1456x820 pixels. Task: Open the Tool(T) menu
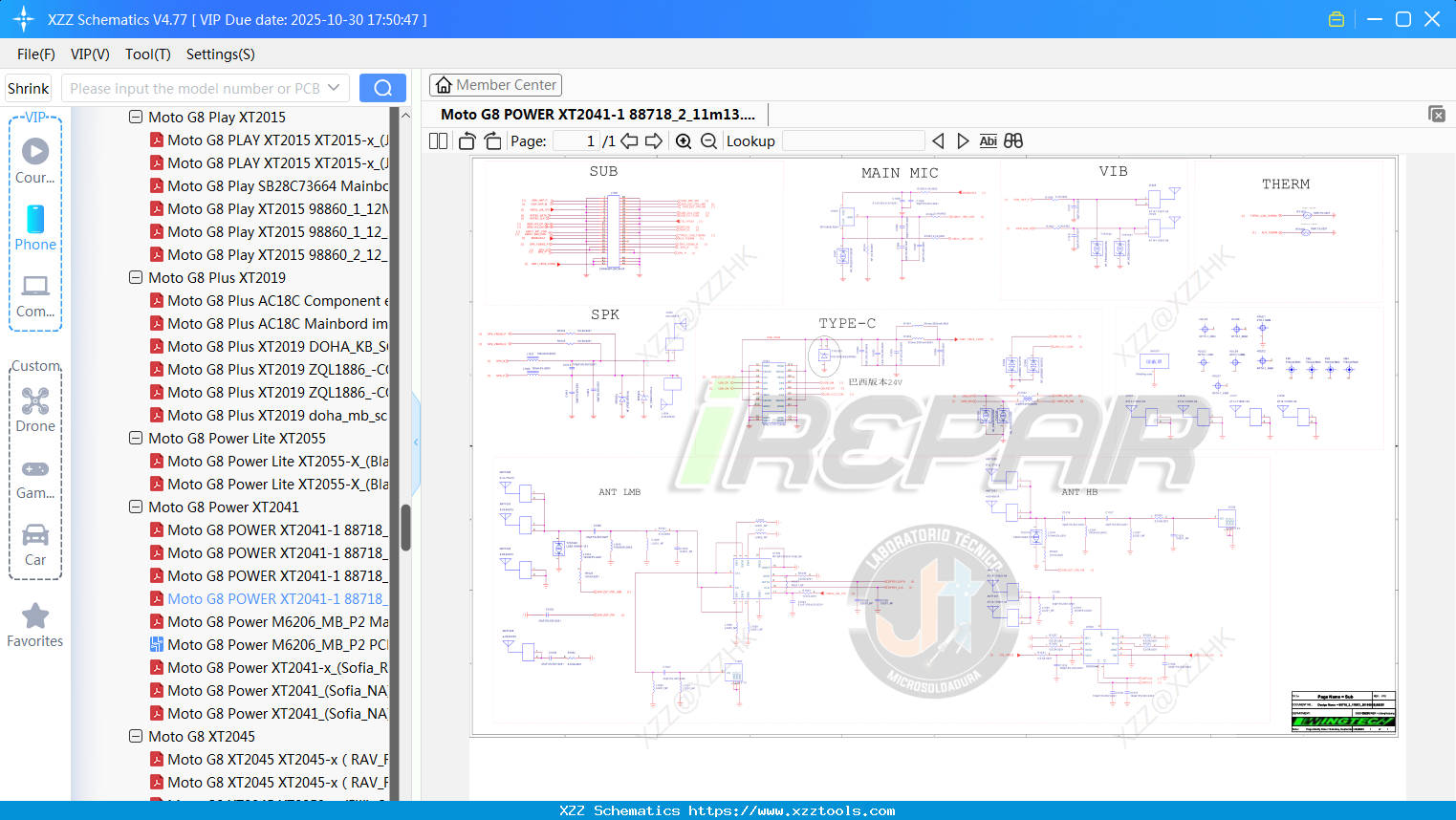click(x=148, y=54)
